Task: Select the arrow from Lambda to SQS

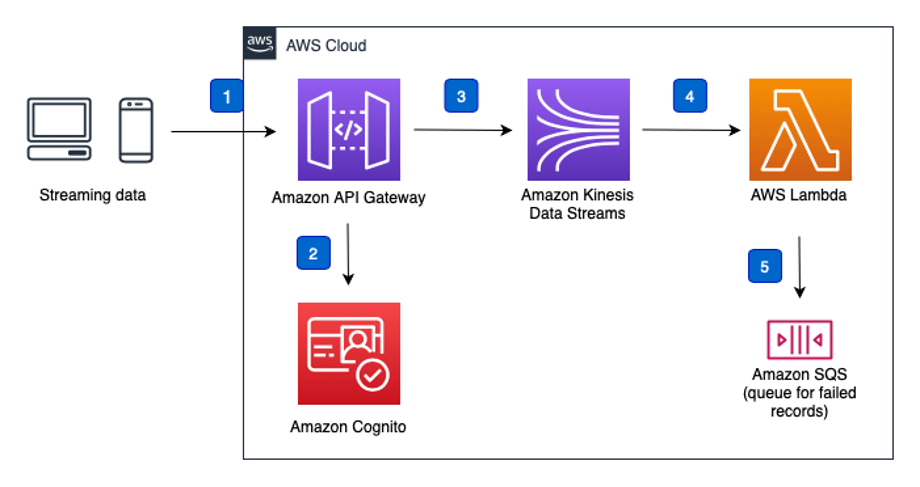Action: (799, 267)
